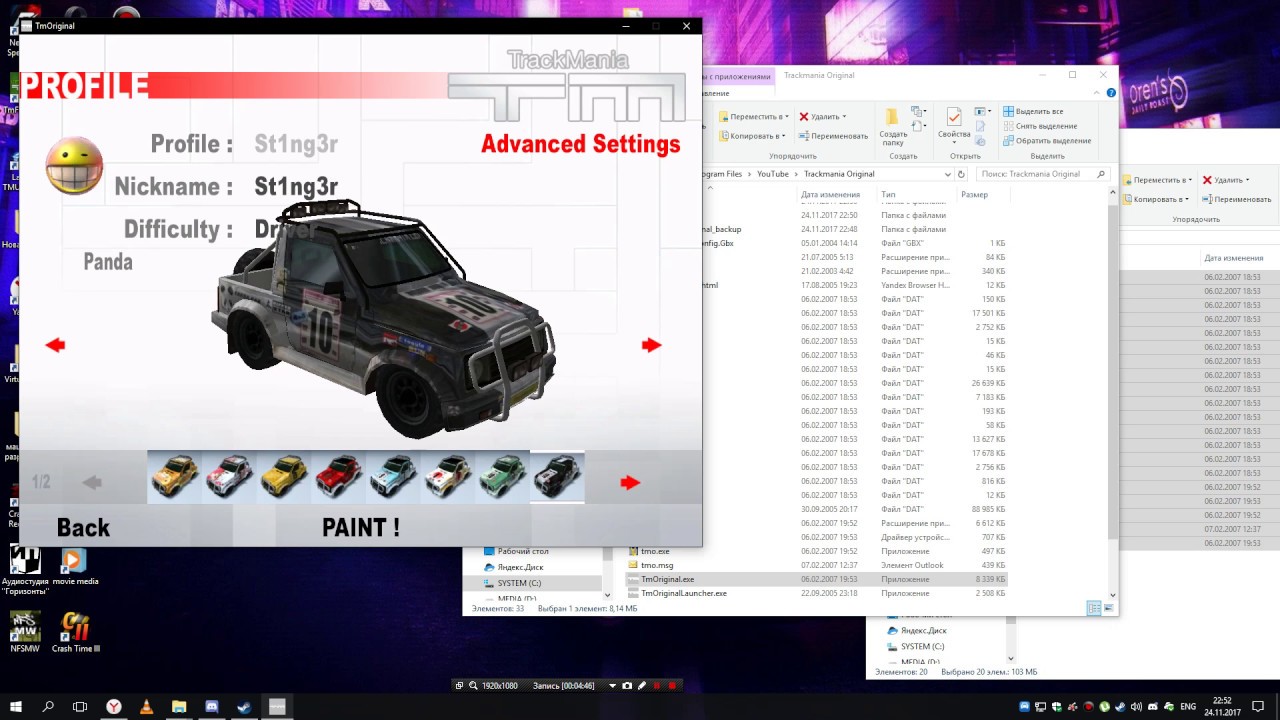Screen dimensions: 1280x720
Task: Switch to large icons view in Explorer status bar
Action: point(1108,608)
